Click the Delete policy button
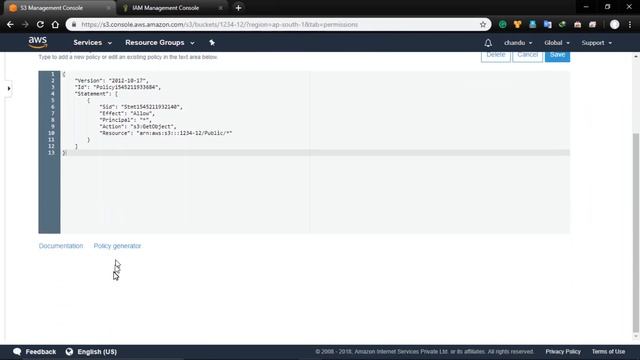The image size is (640, 360). click(x=496, y=56)
